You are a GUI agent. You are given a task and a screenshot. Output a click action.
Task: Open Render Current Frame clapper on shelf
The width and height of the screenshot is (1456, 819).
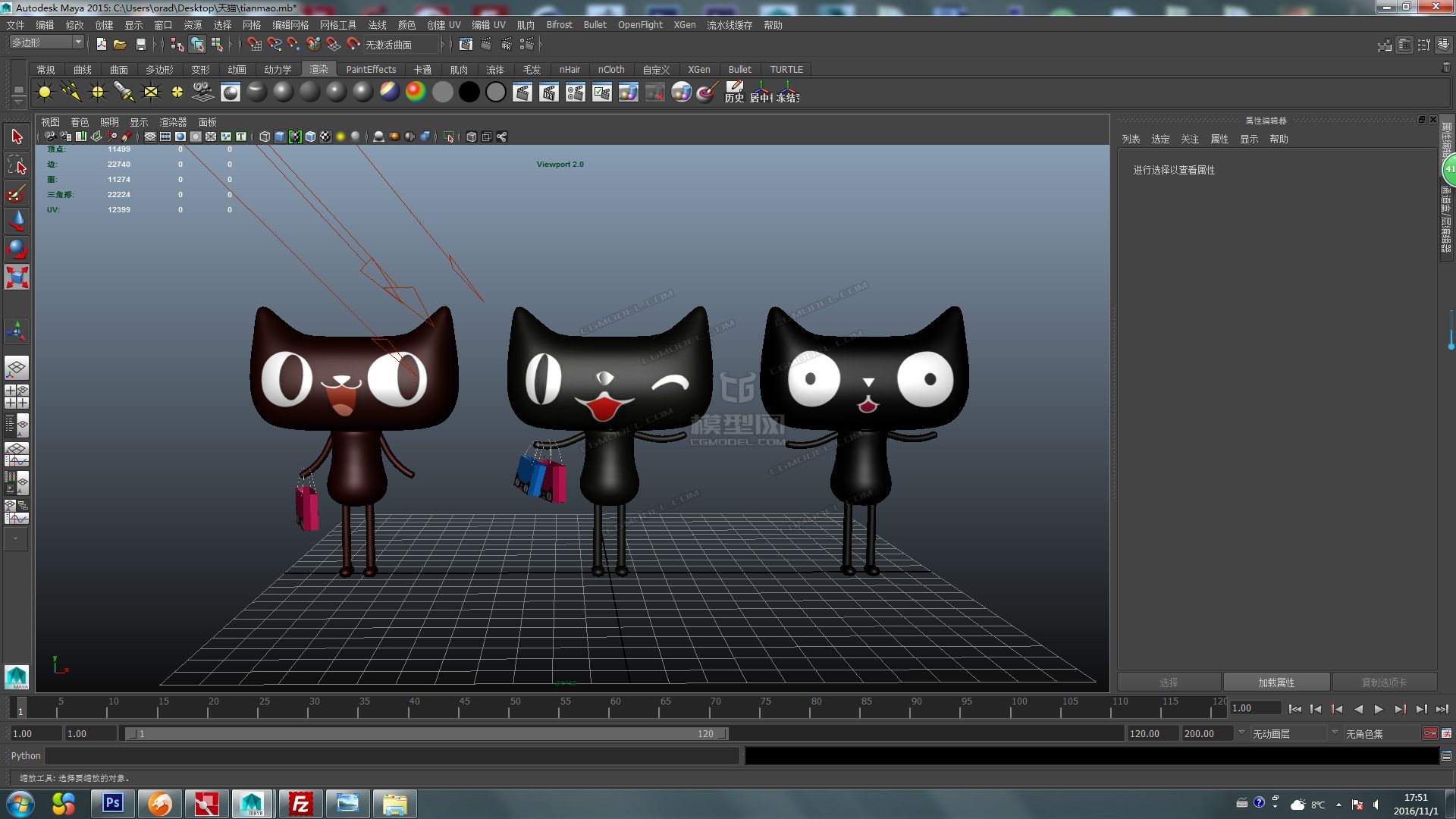pos(522,93)
